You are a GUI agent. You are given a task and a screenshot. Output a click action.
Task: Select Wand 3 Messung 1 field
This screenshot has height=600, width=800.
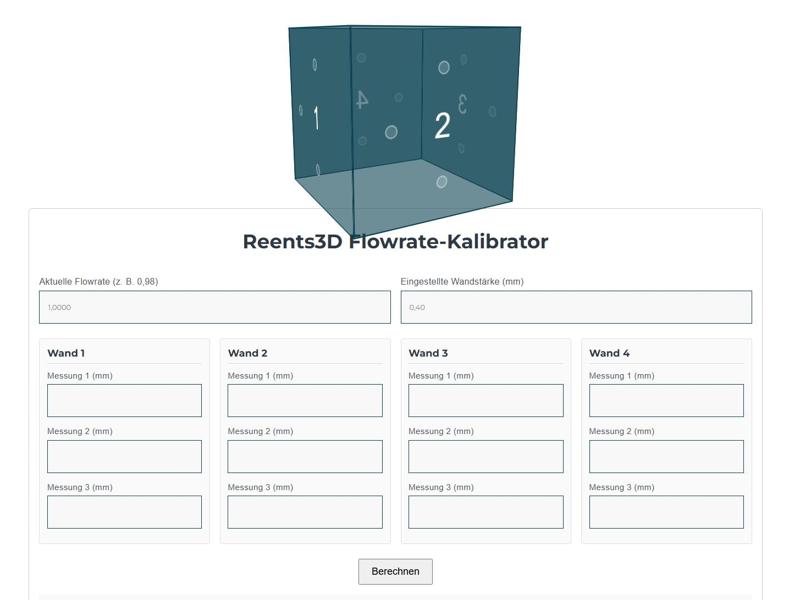click(486, 401)
